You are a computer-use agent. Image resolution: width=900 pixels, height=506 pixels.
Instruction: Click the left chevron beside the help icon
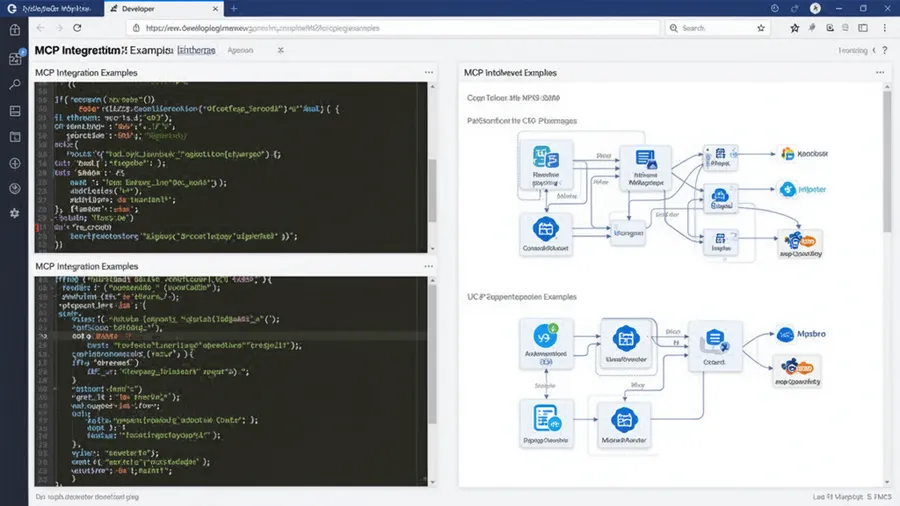(x=874, y=50)
